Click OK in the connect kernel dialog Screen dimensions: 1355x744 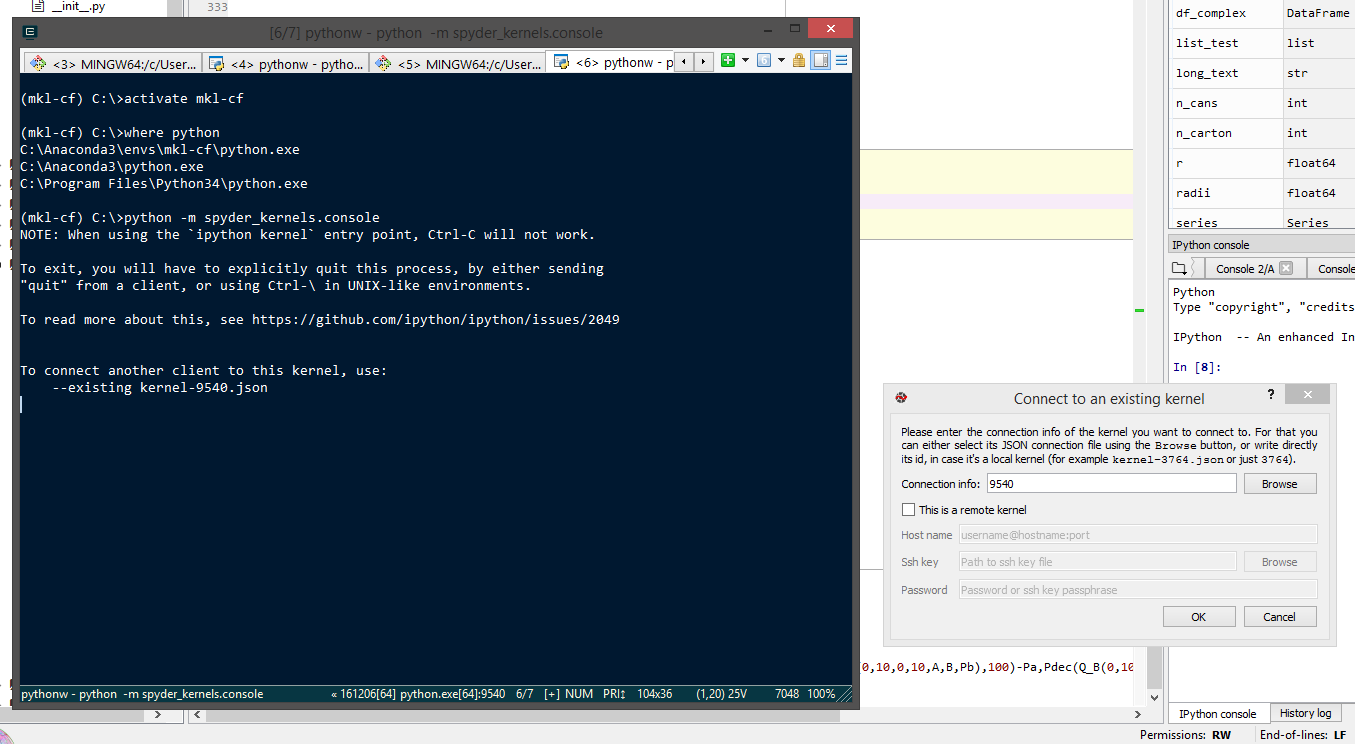coord(1198,617)
